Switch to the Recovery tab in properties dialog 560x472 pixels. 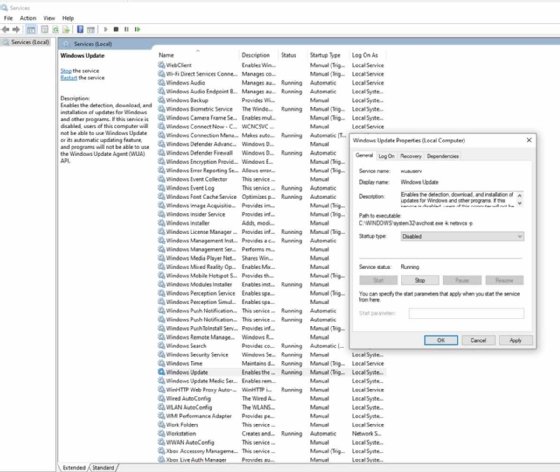[x=411, y=156]
